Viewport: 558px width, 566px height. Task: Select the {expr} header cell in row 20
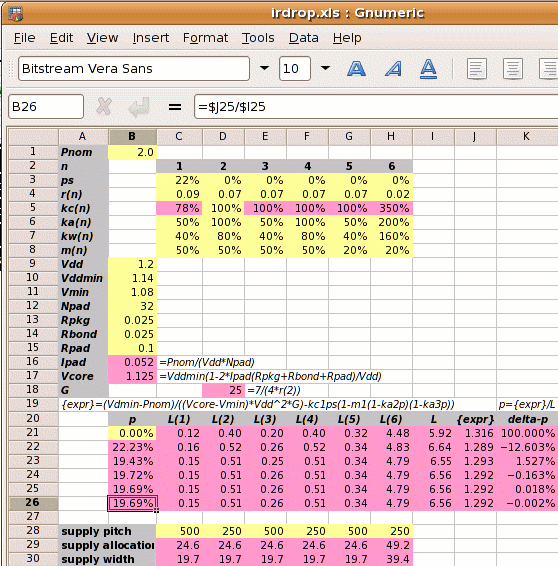point(475,419)
